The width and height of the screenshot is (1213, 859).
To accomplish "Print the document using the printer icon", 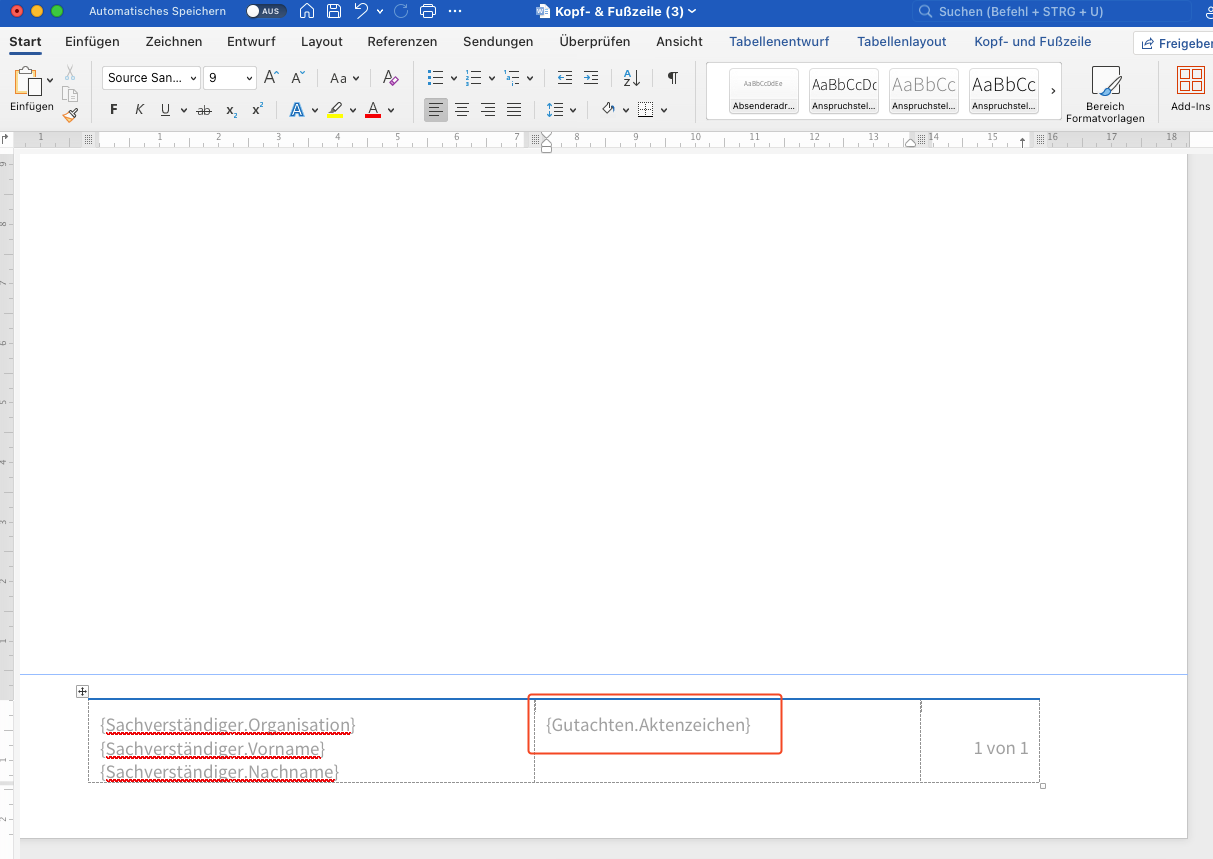I will pyautogui.click(x=428, y=12).
